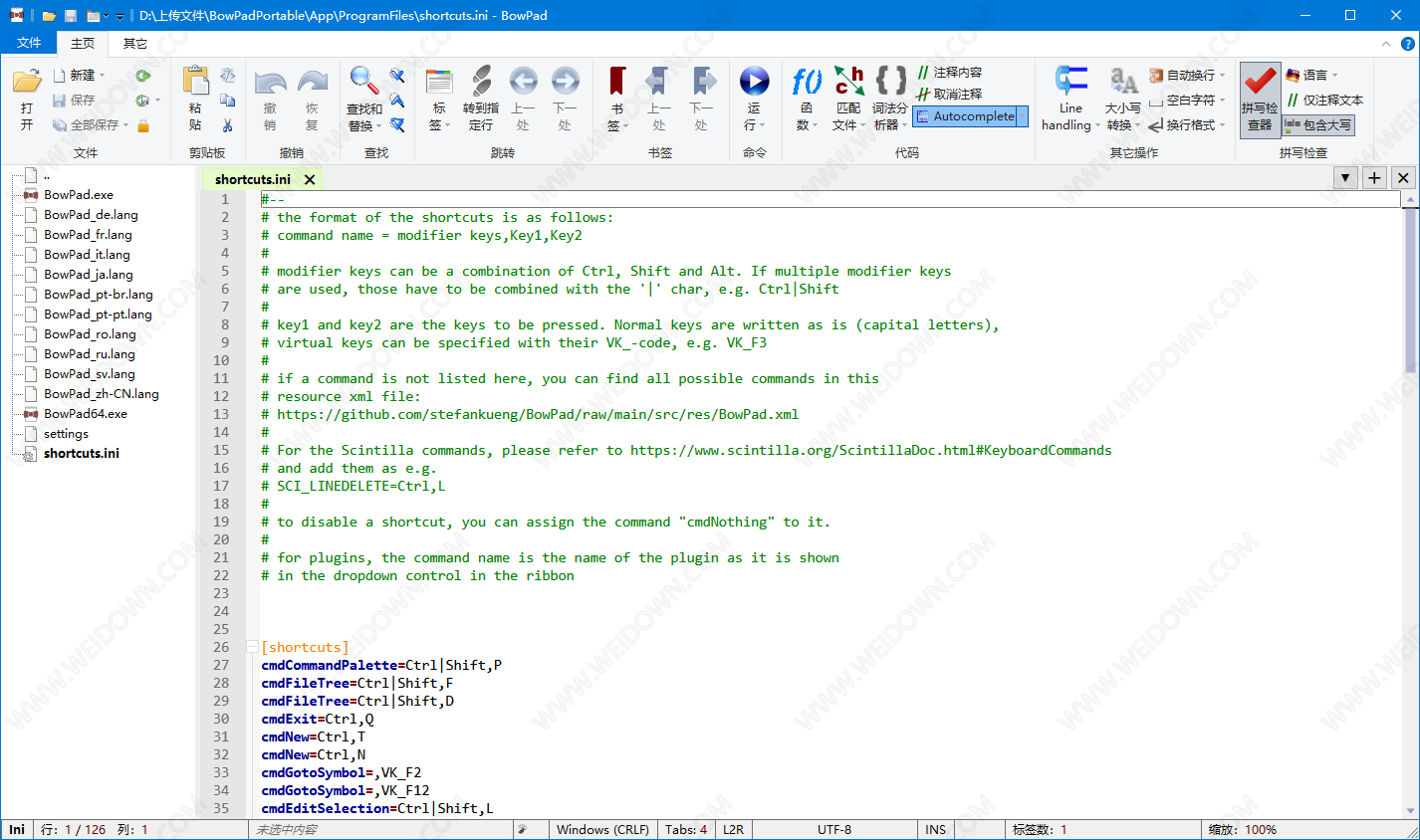Image resolution: width=1420 pixels, height=840 pixels.
Task: Open the 自动换行 dropdown
Action: coord(1222,76)
